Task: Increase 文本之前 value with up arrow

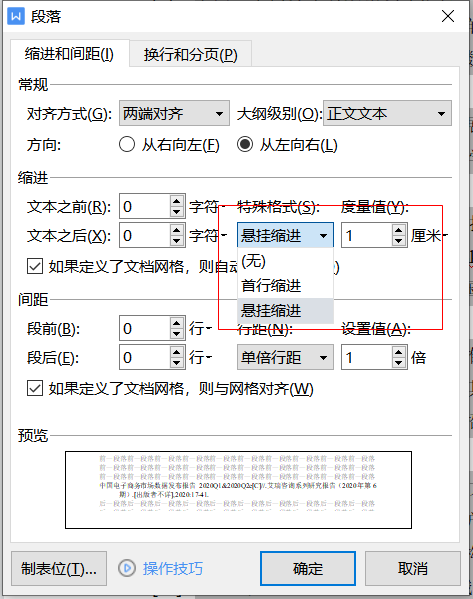Action: pyautogui.click(x=177, y=201)
